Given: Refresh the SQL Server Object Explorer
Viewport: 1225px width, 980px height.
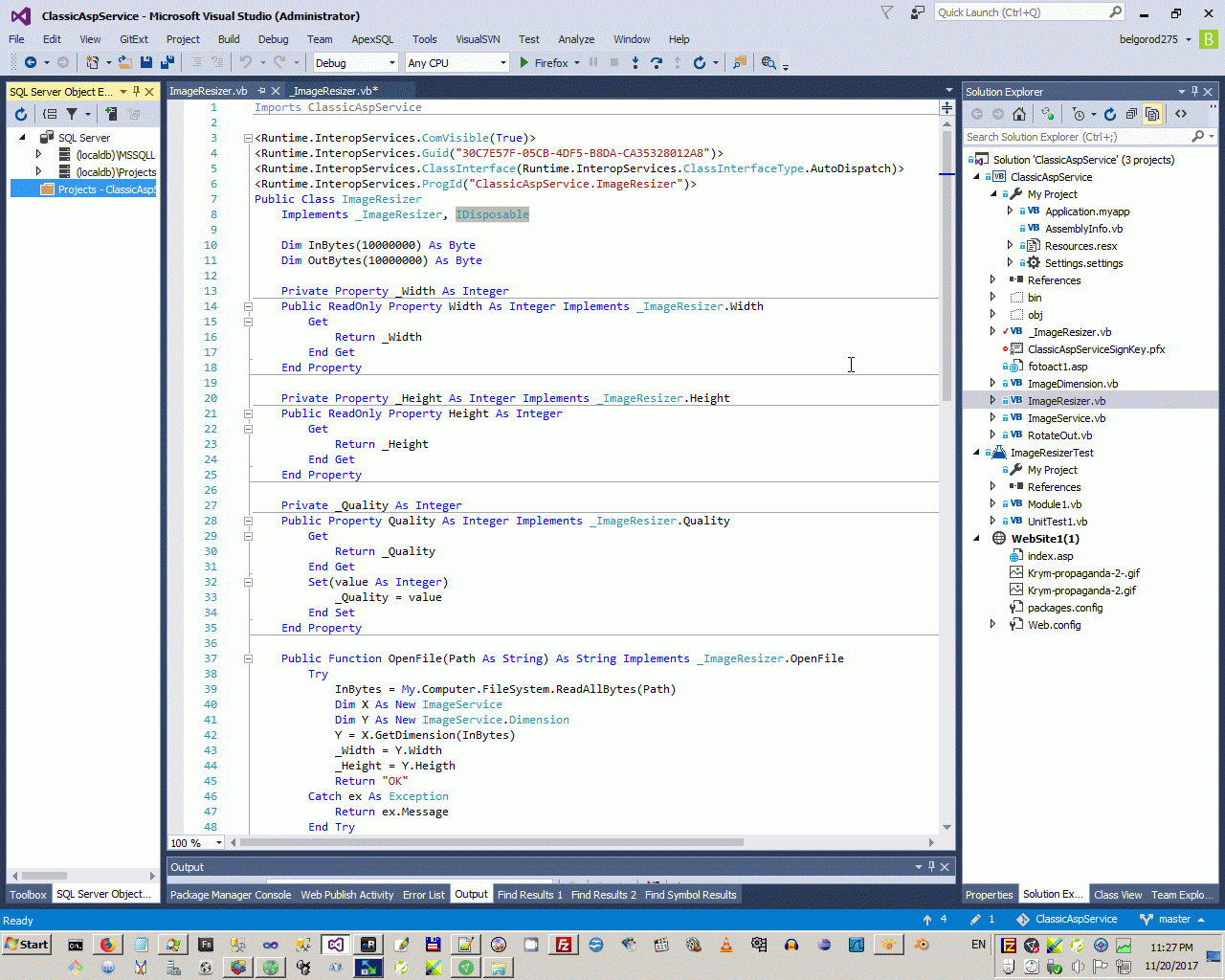Looking at the screenshot, I should (21, 114).
